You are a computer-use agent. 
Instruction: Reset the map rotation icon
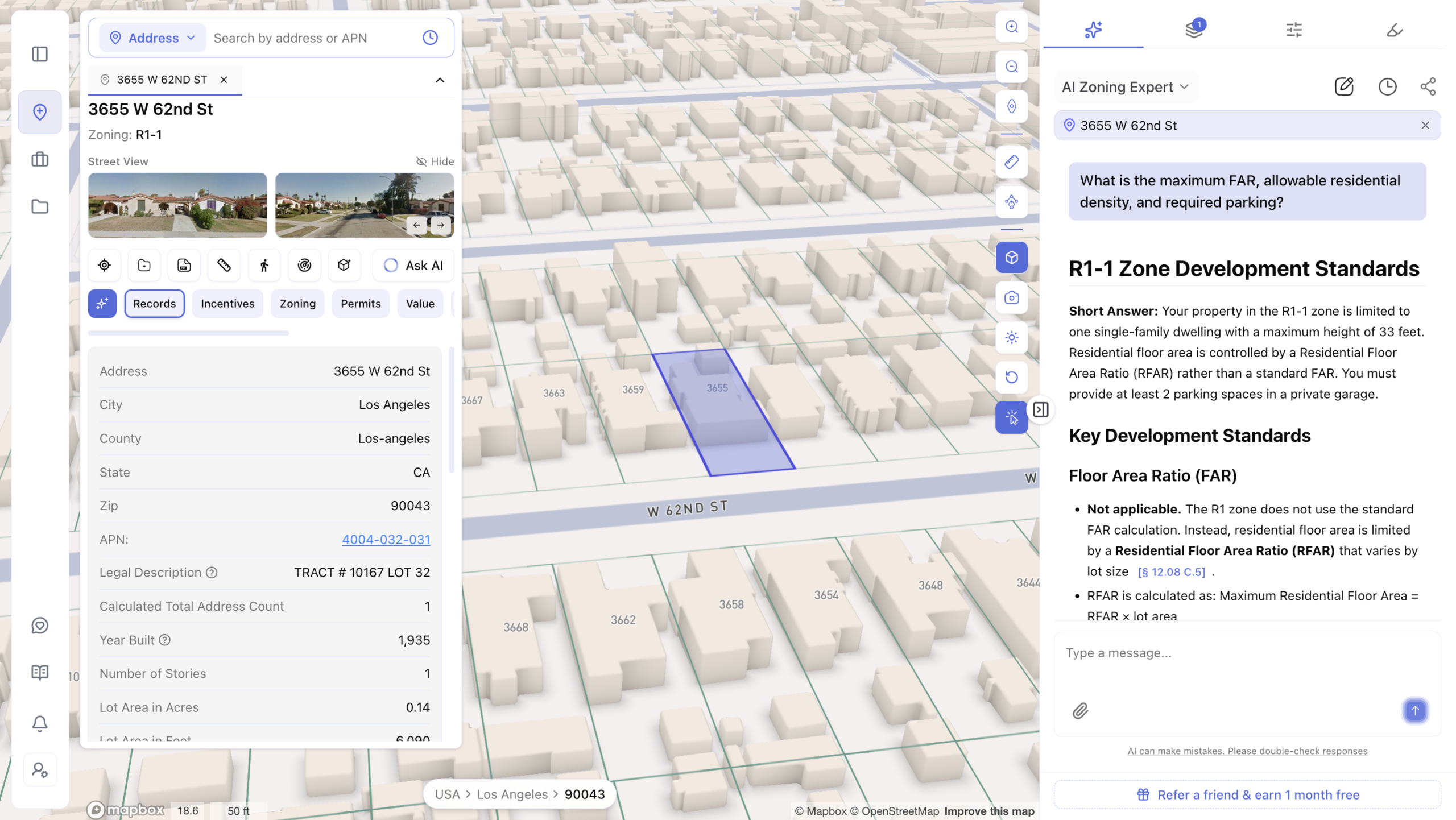coord(1011,377)
